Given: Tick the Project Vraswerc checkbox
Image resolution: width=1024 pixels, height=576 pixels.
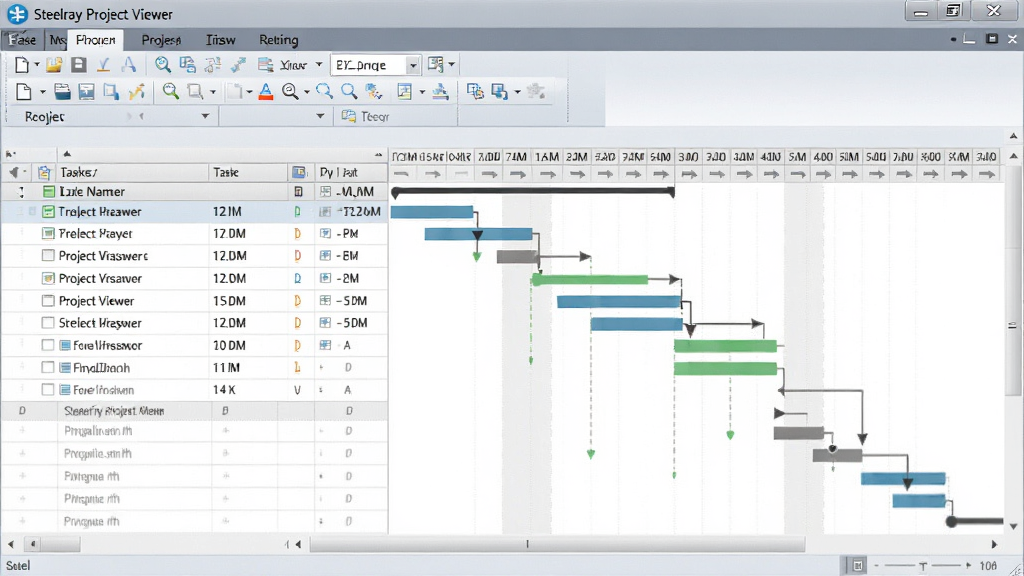Looking at the screenshot, I should click(x=48, y=255).
